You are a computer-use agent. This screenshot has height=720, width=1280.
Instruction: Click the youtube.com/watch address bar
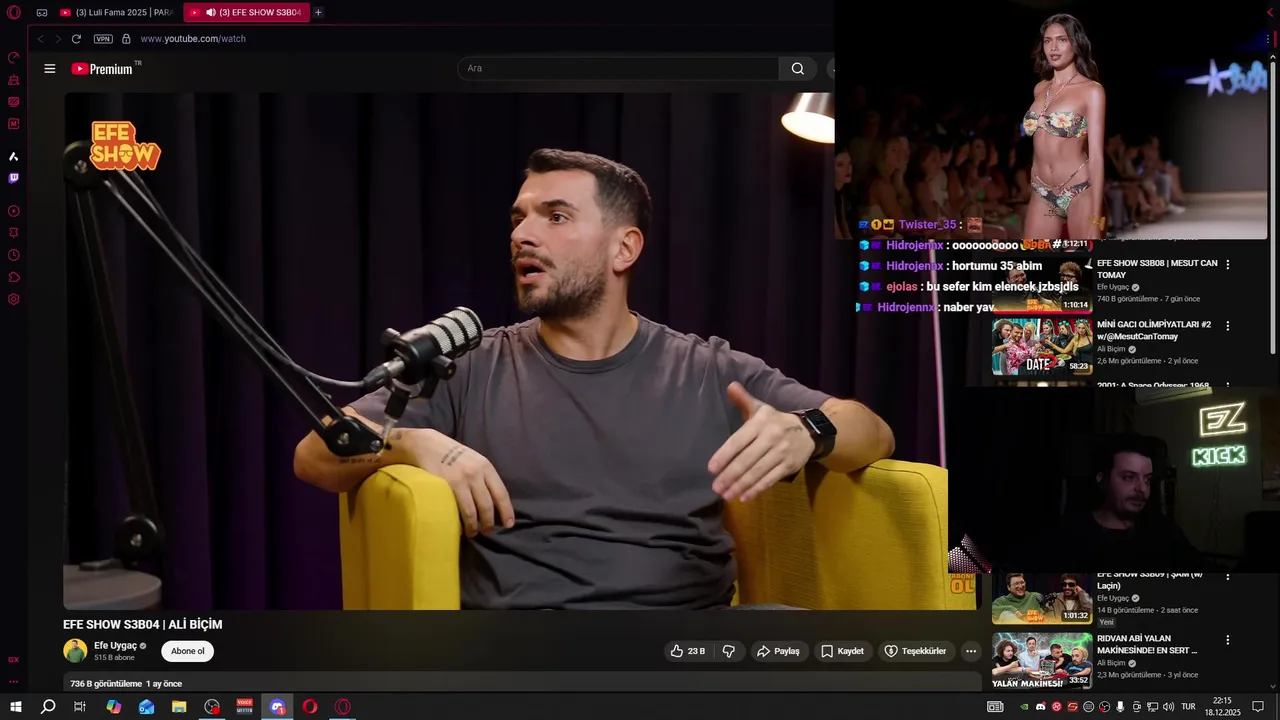[193, 39]
